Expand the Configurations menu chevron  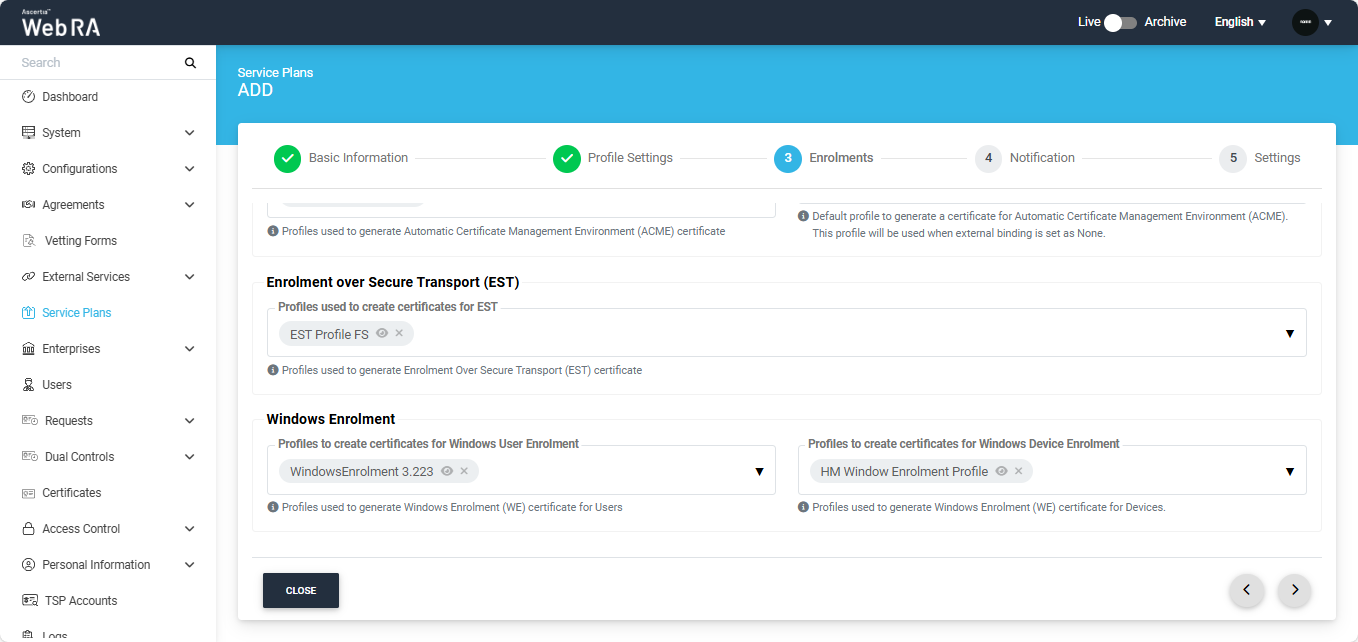[190, 169]
